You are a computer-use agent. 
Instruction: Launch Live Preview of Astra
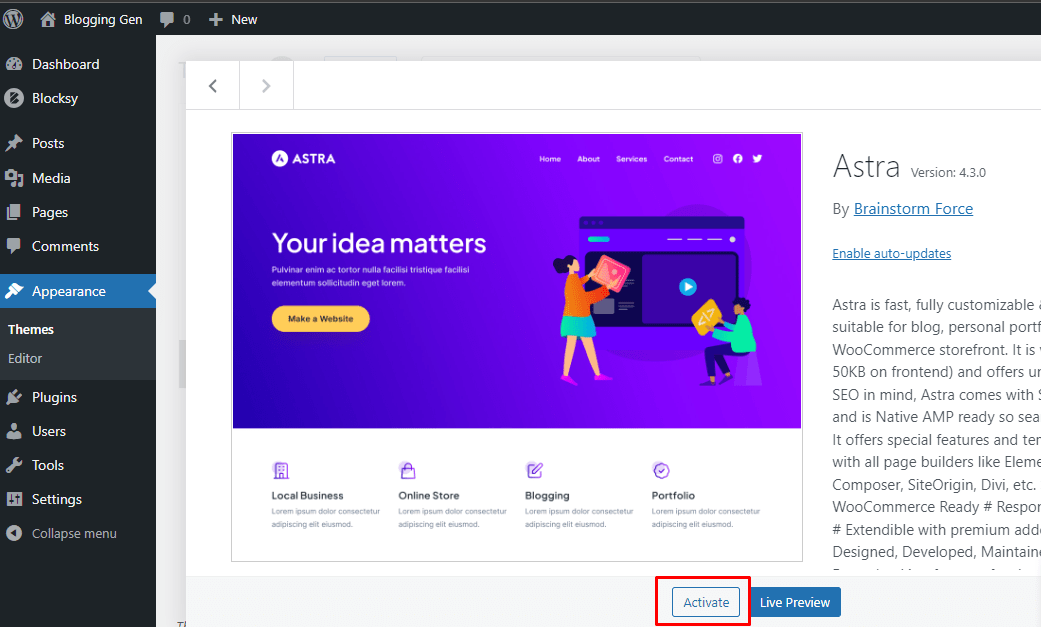(794, 602)
